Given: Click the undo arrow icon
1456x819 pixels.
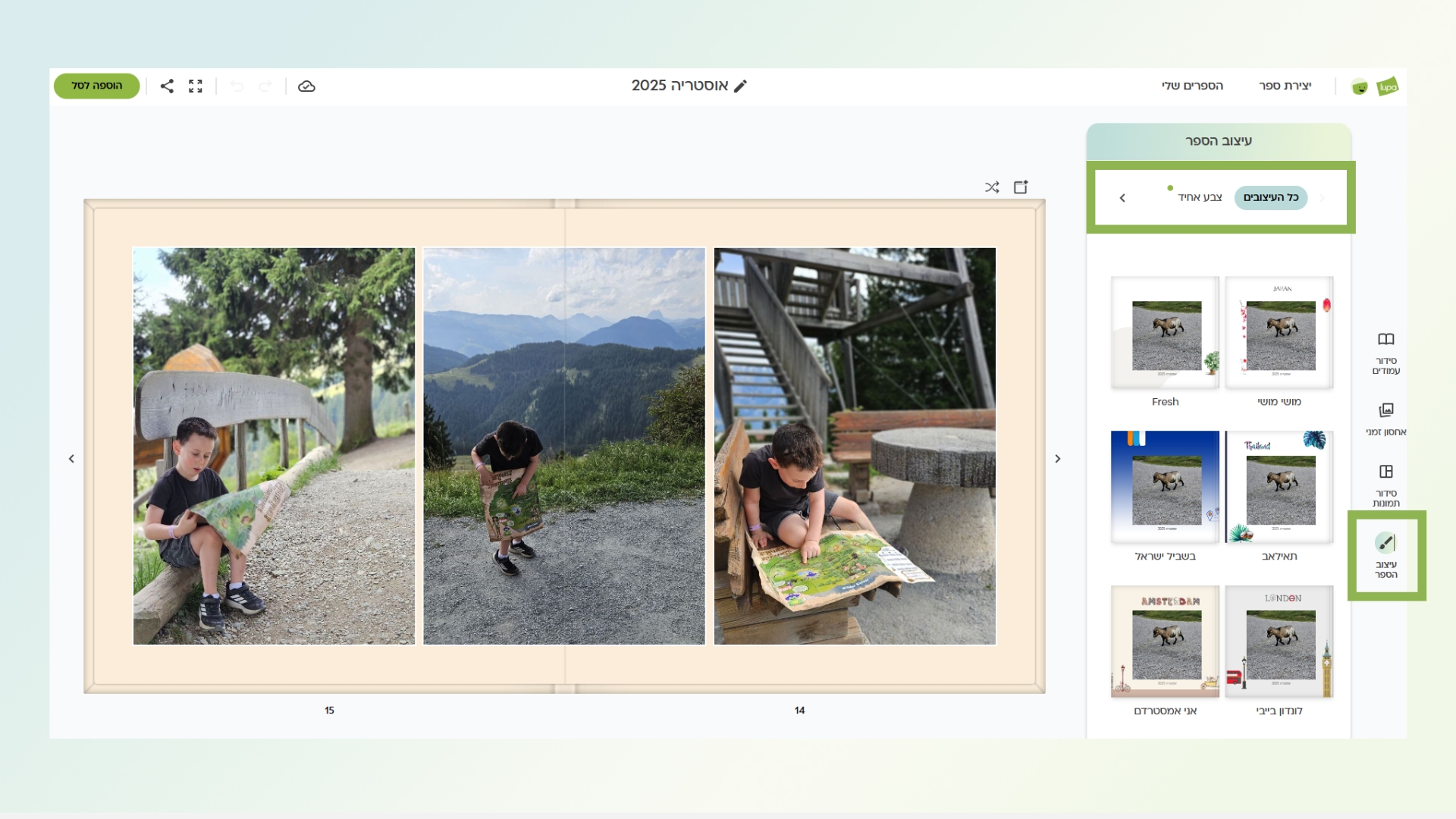Looking at the screenshot, I should pyautogui.click(x=237, y=86).
